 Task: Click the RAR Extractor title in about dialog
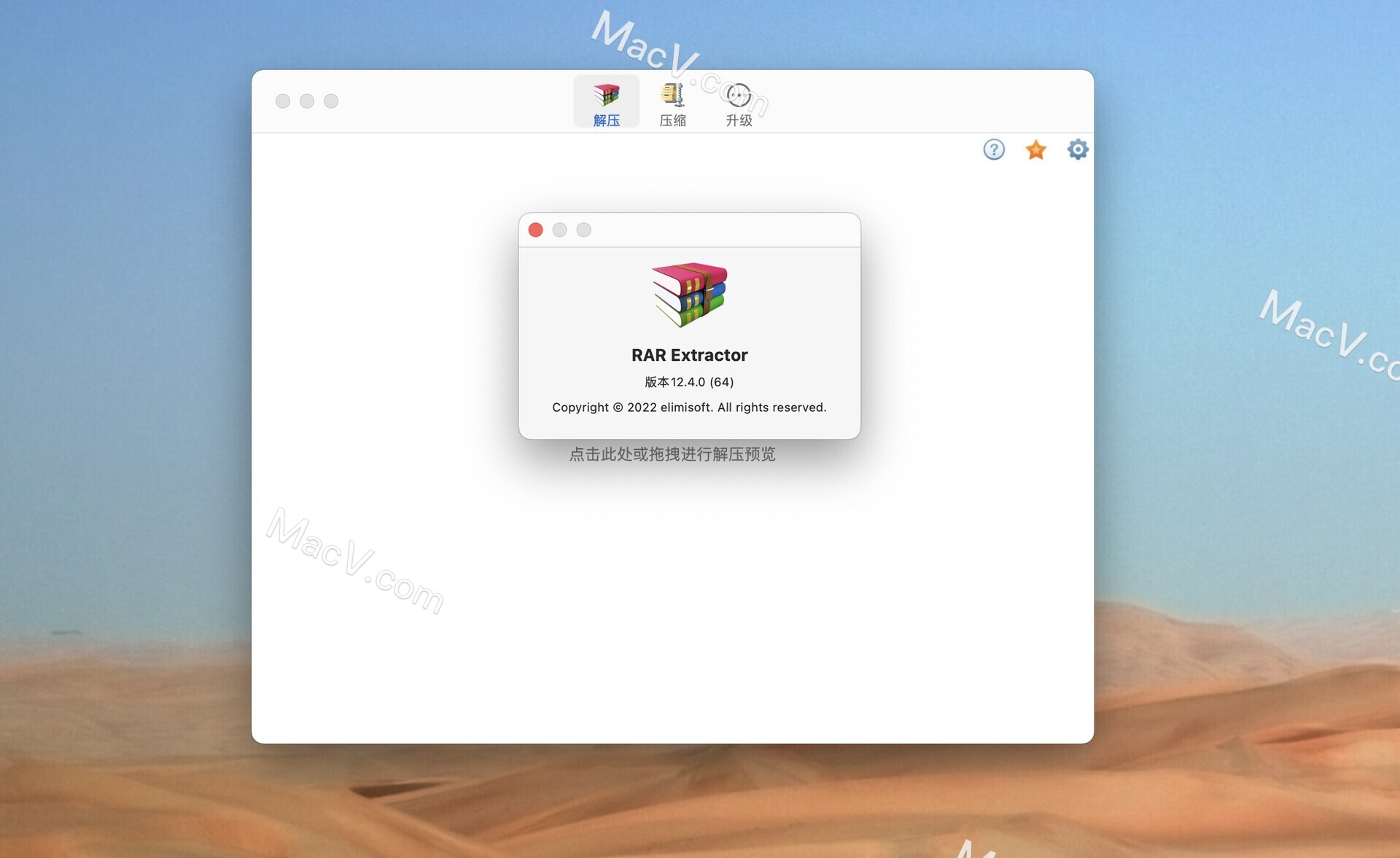pos(689,355)
